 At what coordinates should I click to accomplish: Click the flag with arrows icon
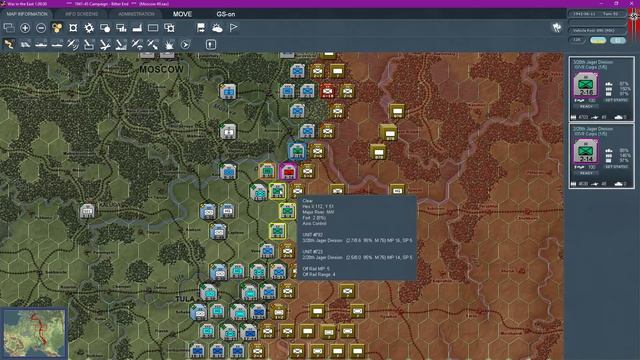(x=201, y=28)
